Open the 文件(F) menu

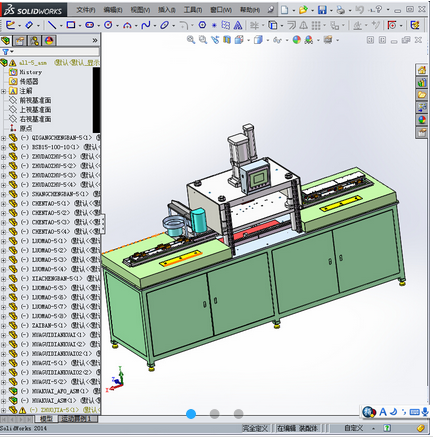pyautogui.click(x=86, y=10)
